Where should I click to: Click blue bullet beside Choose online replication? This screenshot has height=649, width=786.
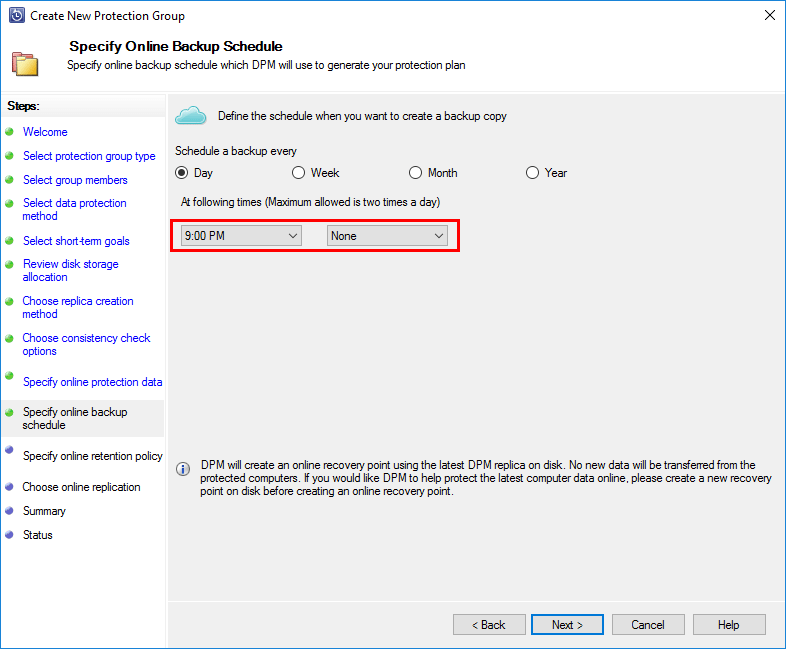[9, 486]
